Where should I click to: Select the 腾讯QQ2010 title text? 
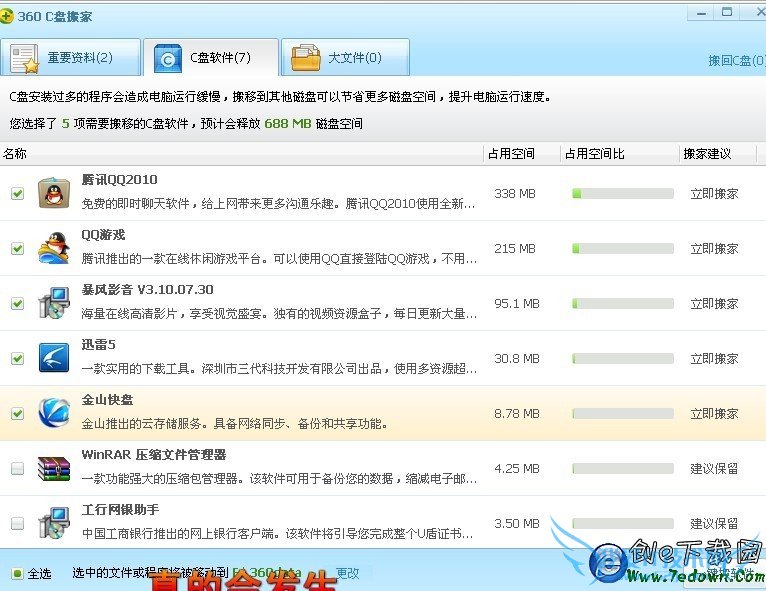(x=120, y=180)
